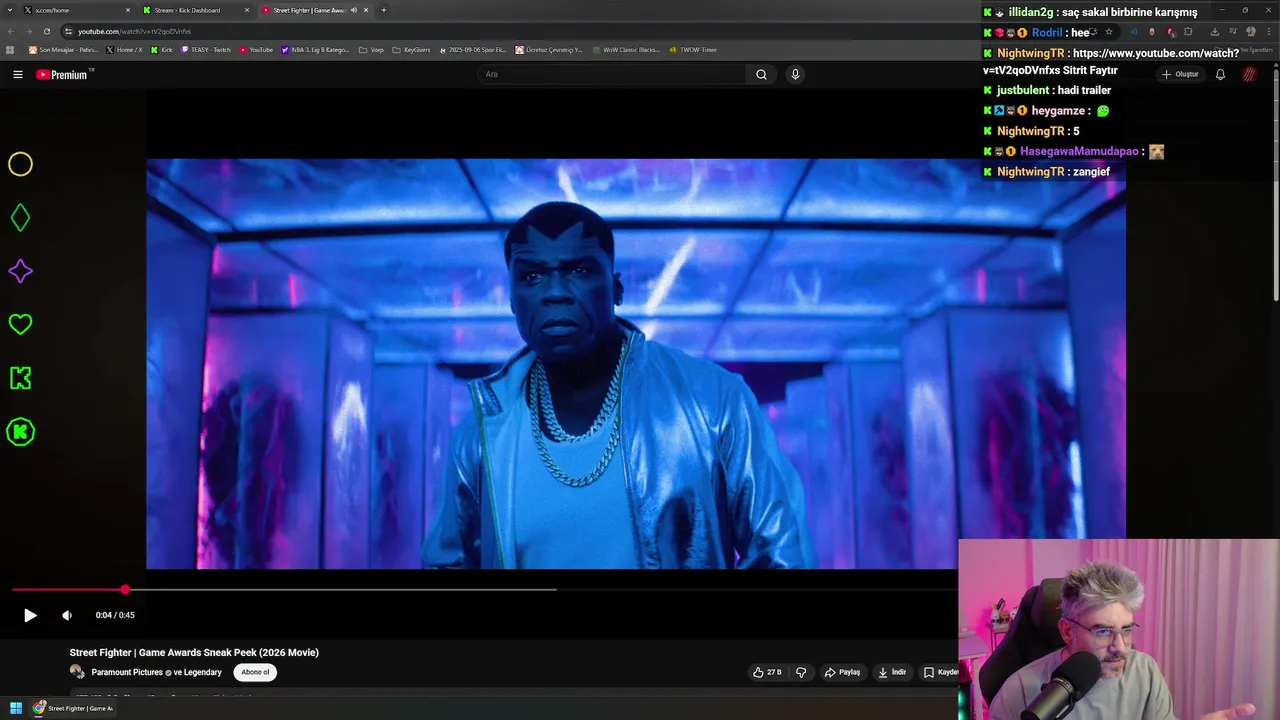Open WoW Classic Blacks bookmark
Screen dimensions: 1280x720
pos(626,49)
